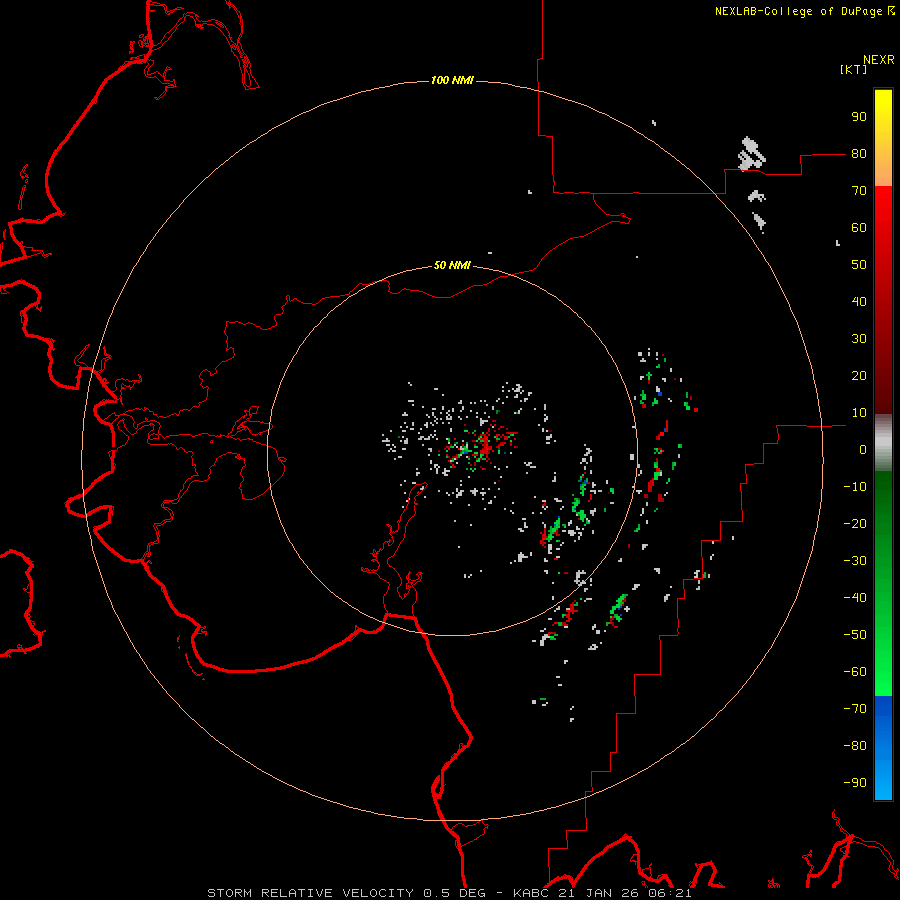
Task: Click the NEXLAB-College of DuPage watermark text
Action: (x=804, y=11)
